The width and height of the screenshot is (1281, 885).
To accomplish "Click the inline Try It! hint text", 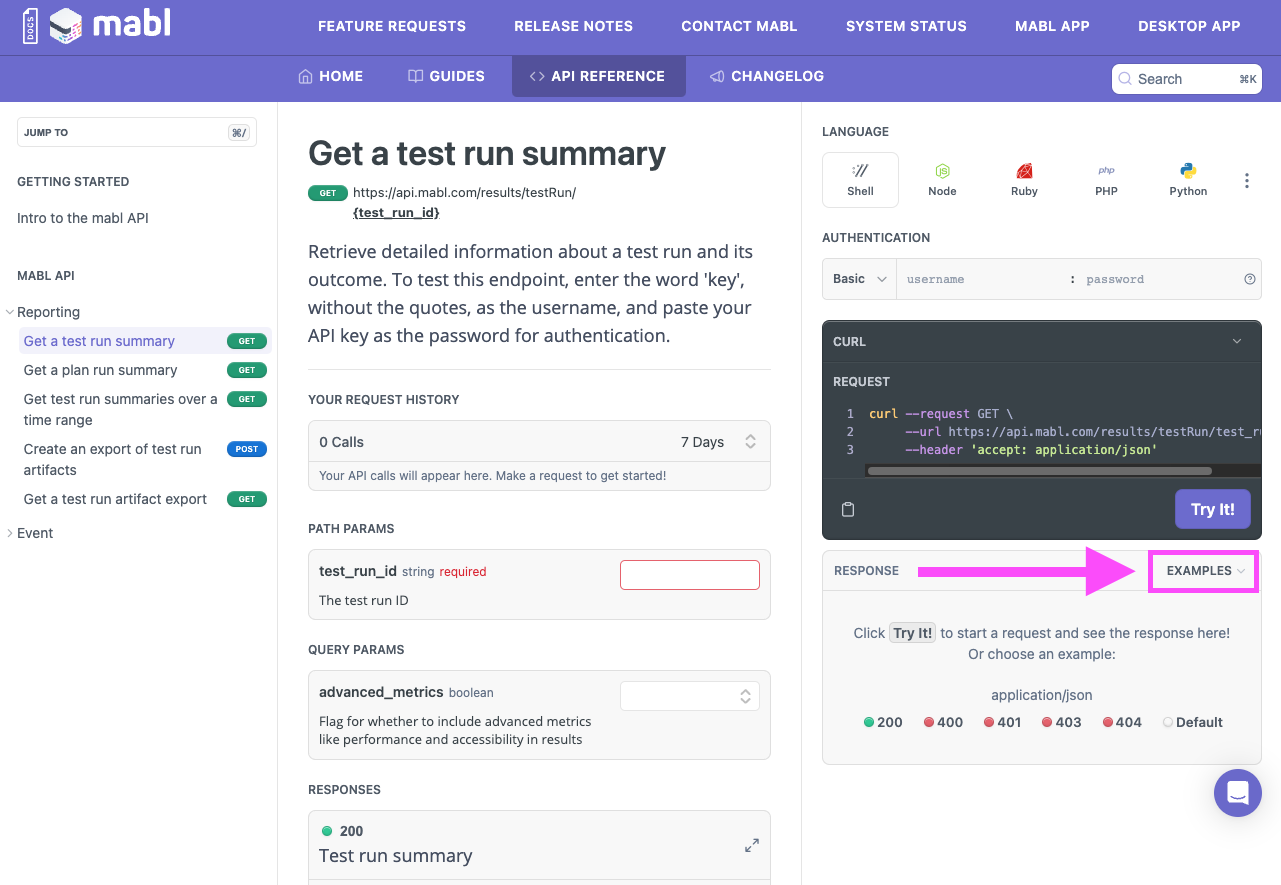I will [x=912, y=633].
